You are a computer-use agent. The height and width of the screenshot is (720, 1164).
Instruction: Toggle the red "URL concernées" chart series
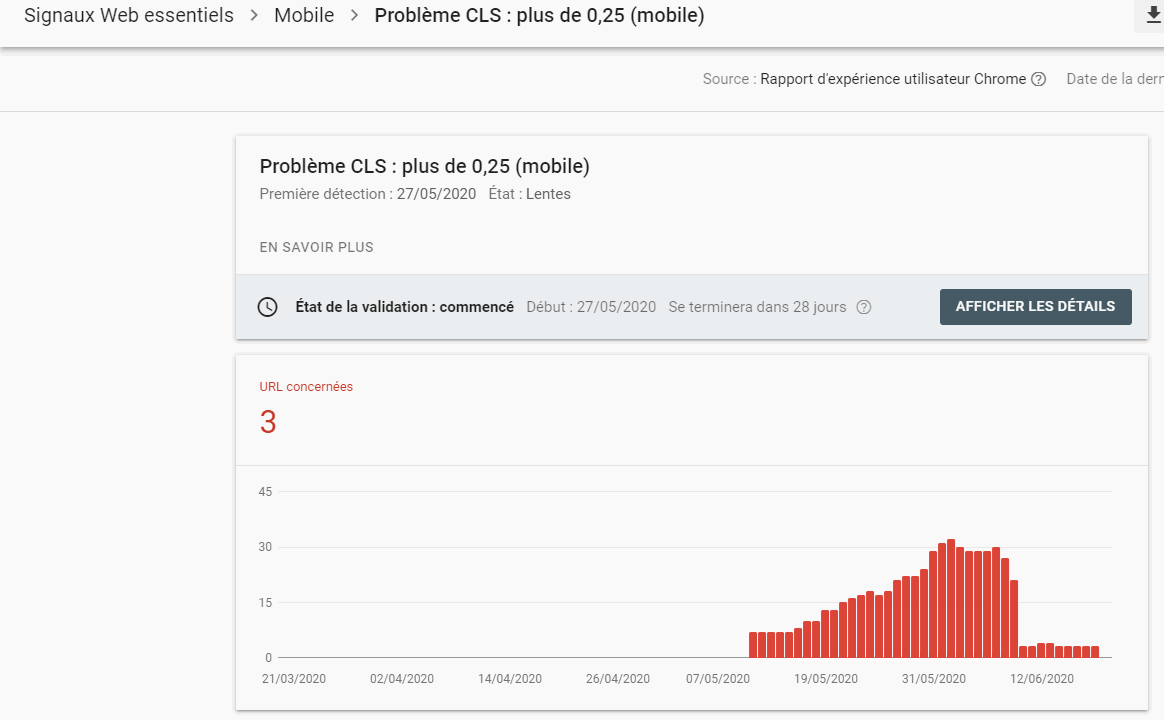pyautogui.click(x=306, y=386)
